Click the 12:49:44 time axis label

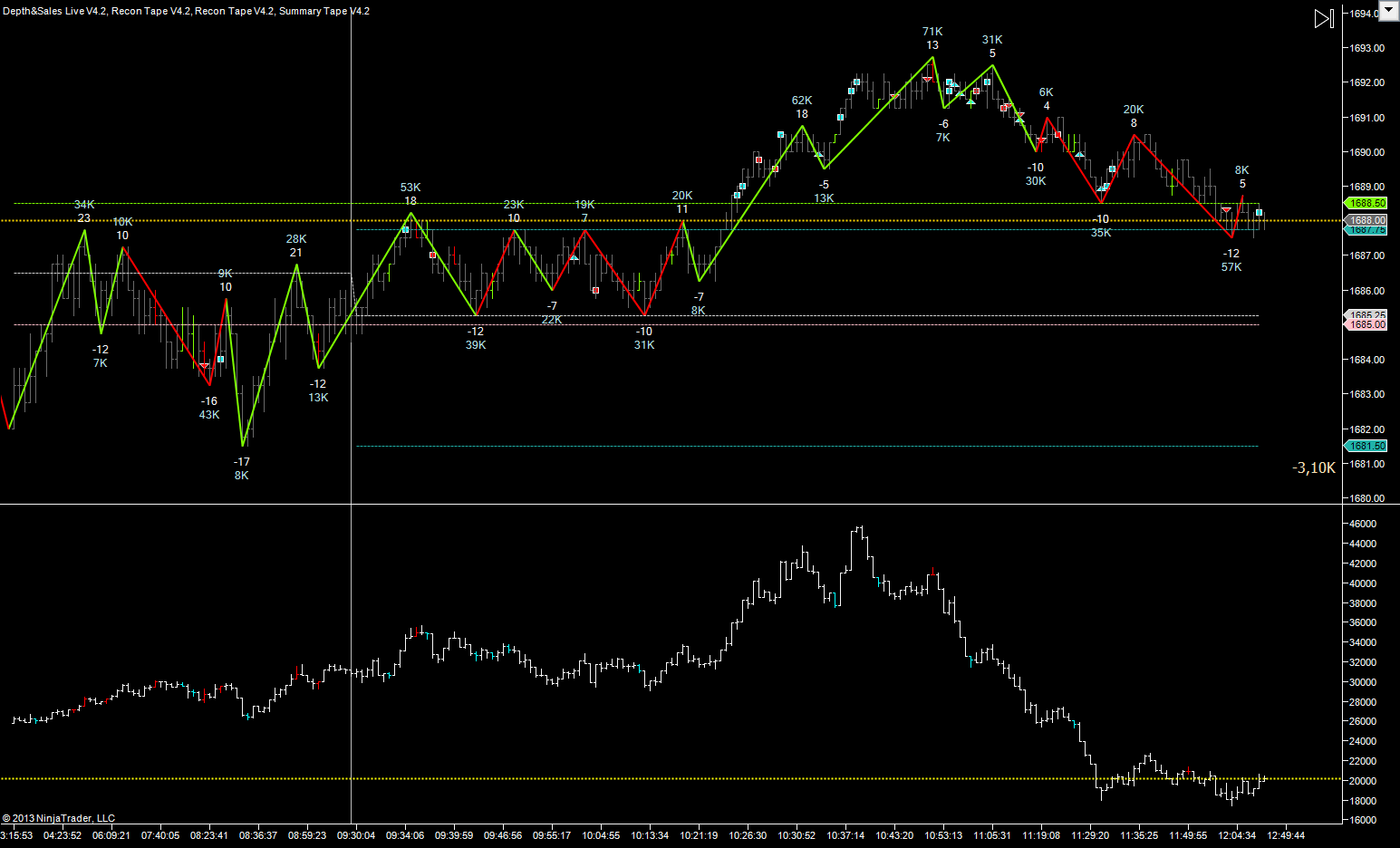tap(1286, 835)
